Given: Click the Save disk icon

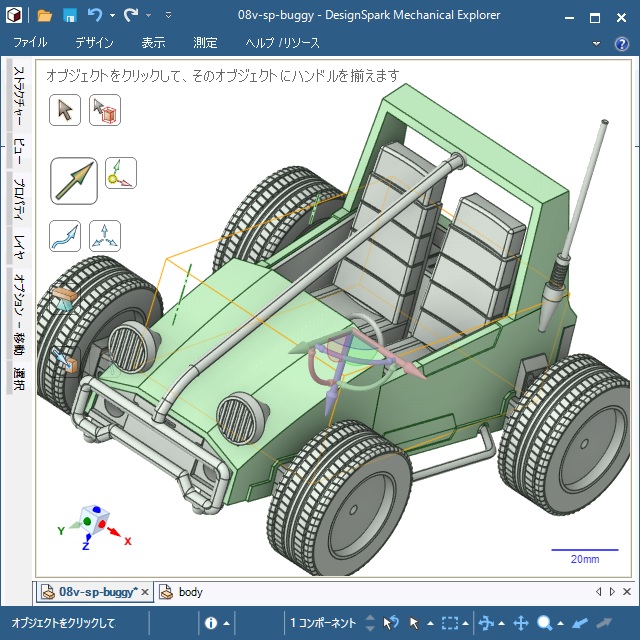Looking at the screenshot, I should [70, 16].
